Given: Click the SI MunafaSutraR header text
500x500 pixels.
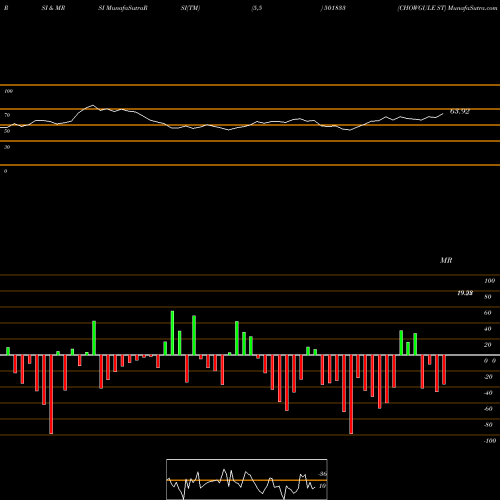Looking at the screenshot, I should click(123, 8).
